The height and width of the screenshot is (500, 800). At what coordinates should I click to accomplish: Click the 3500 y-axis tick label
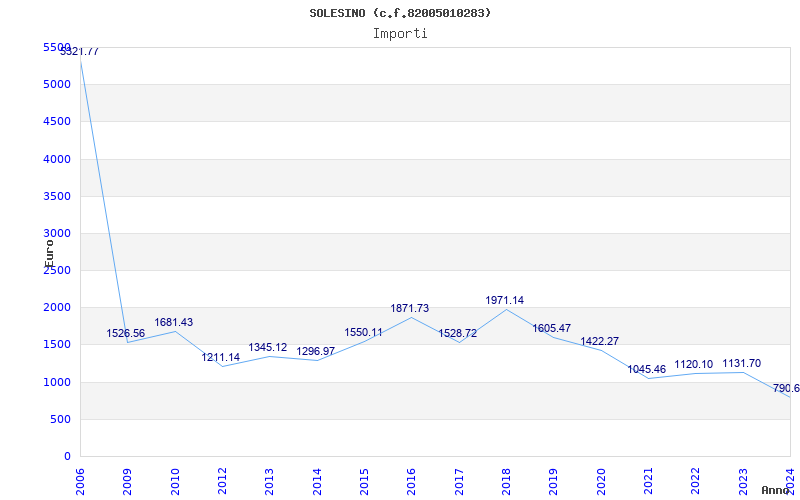(57, 196)
